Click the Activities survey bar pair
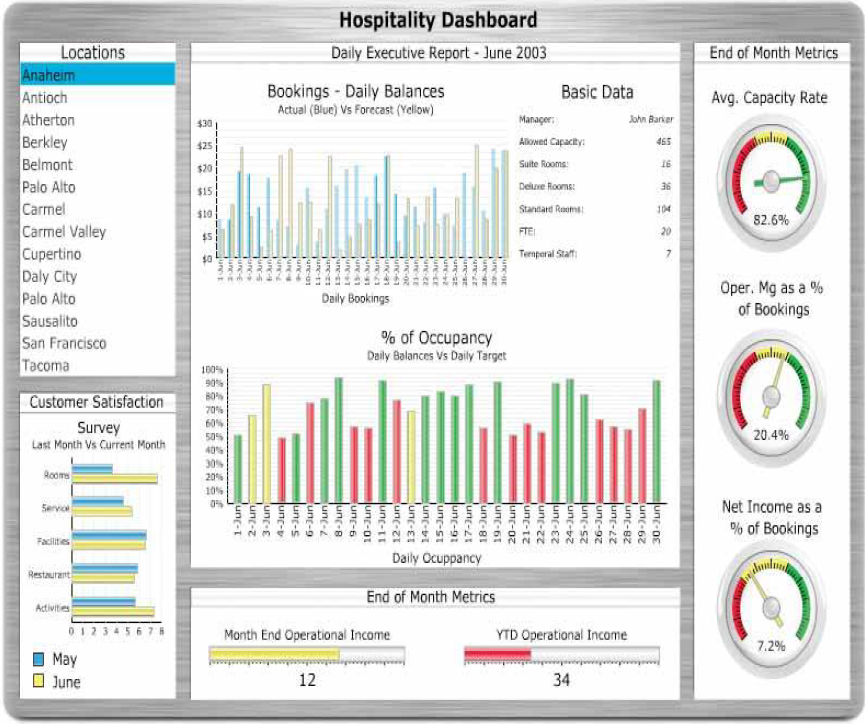This screenshot has width=865, height=724. tap(111, 606)
